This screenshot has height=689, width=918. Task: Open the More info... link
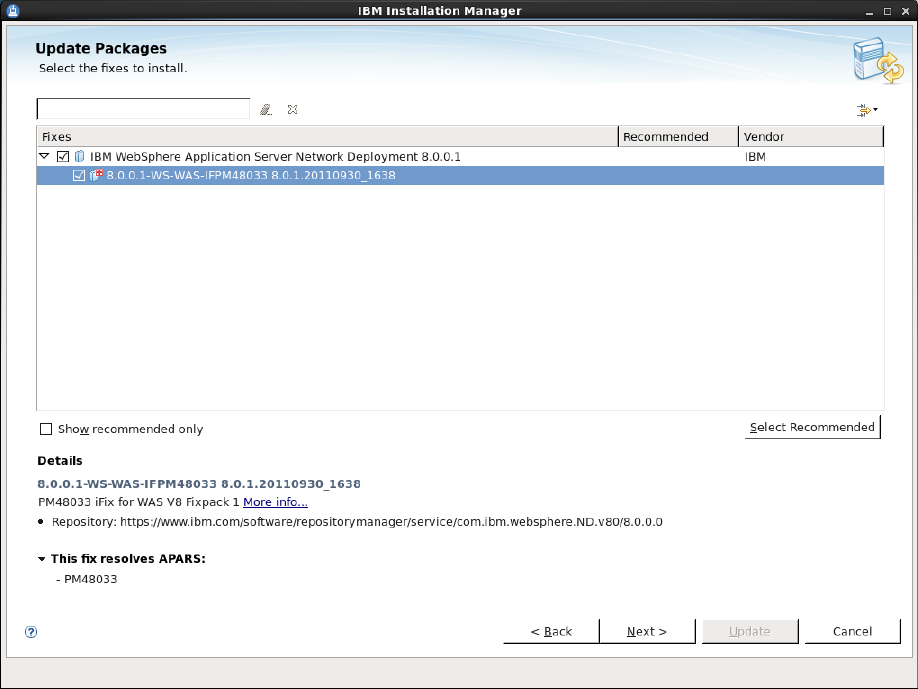click(275, 502)
